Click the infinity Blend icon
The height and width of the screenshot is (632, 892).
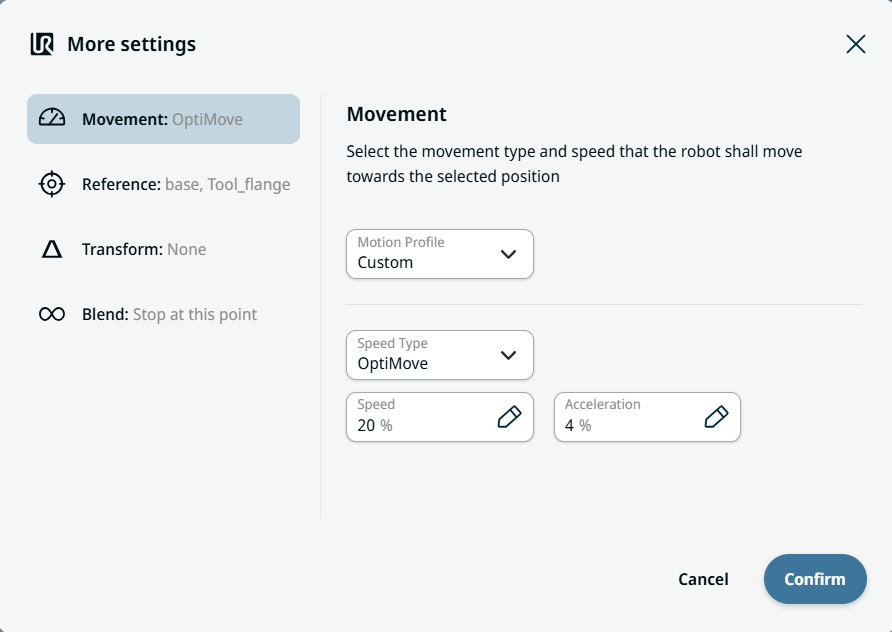52,315
